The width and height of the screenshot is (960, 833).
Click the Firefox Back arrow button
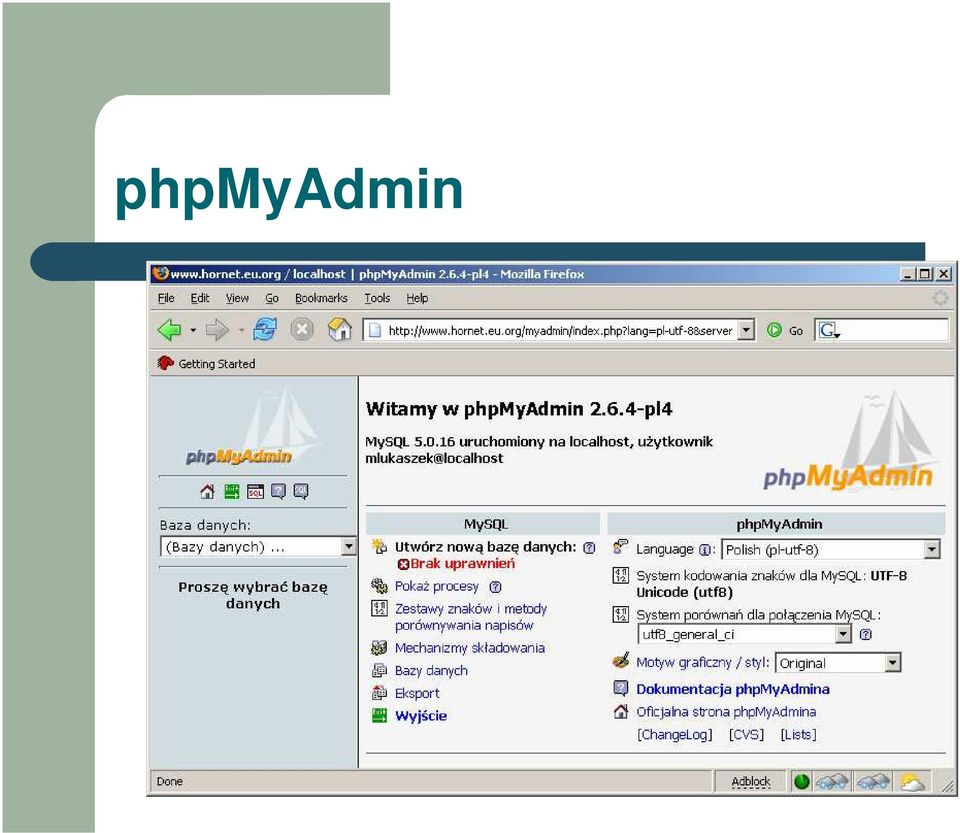tap(170, 331)
